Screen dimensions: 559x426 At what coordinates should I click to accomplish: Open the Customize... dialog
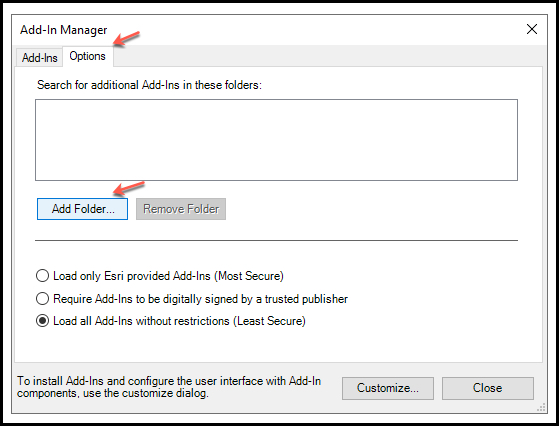tap(388, 388)
